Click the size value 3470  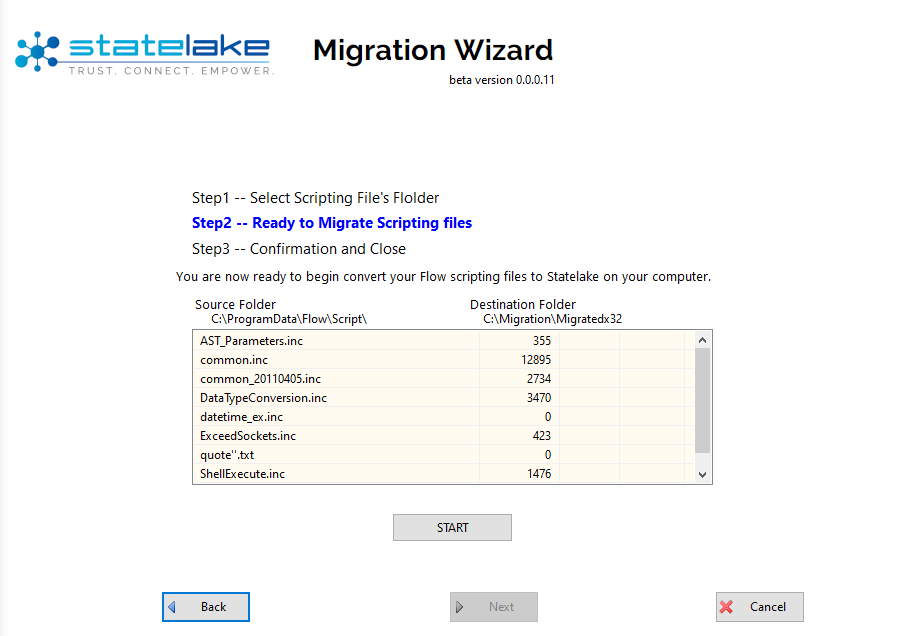point(539,398)
